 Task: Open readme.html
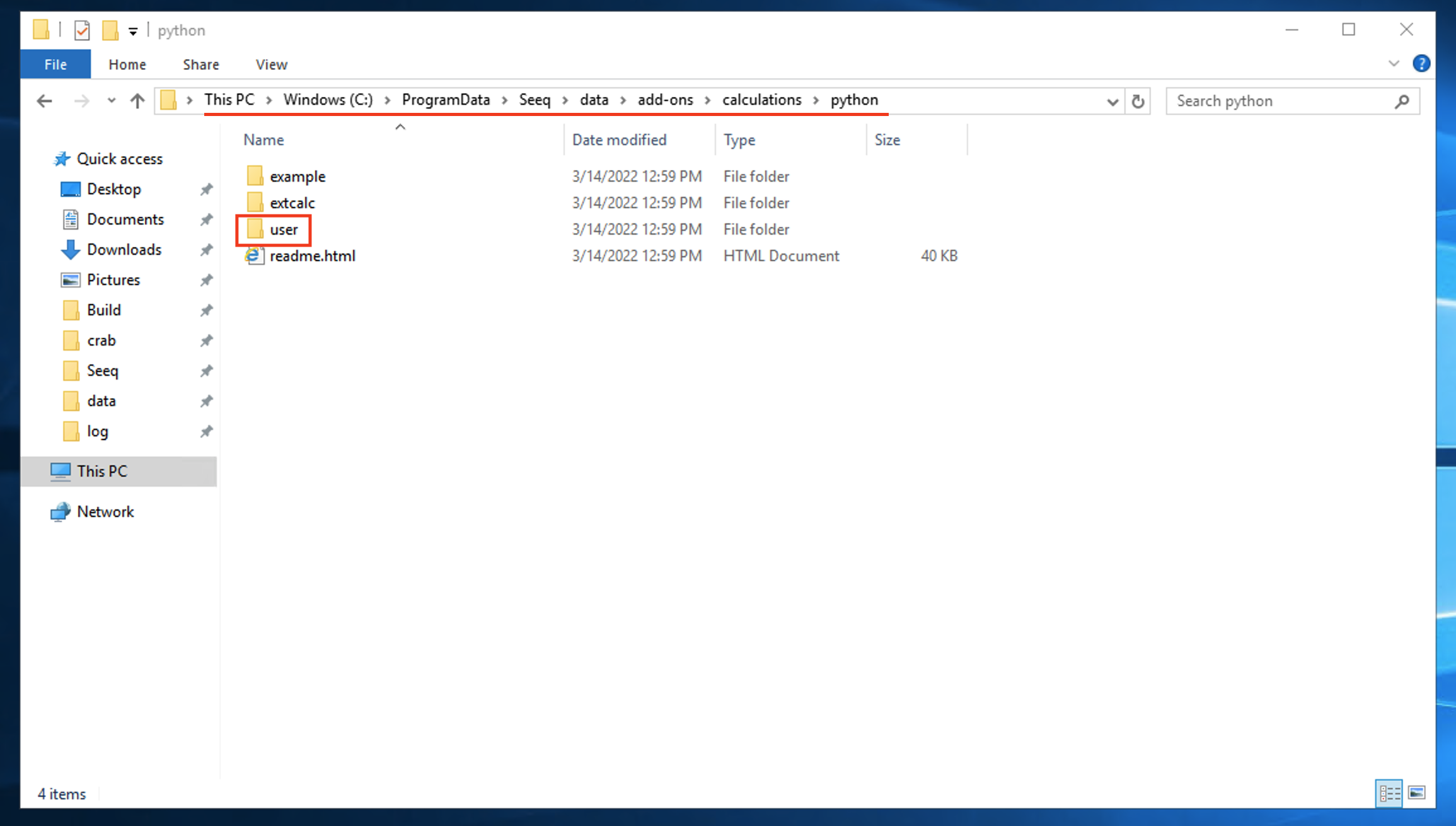(313, 255)
